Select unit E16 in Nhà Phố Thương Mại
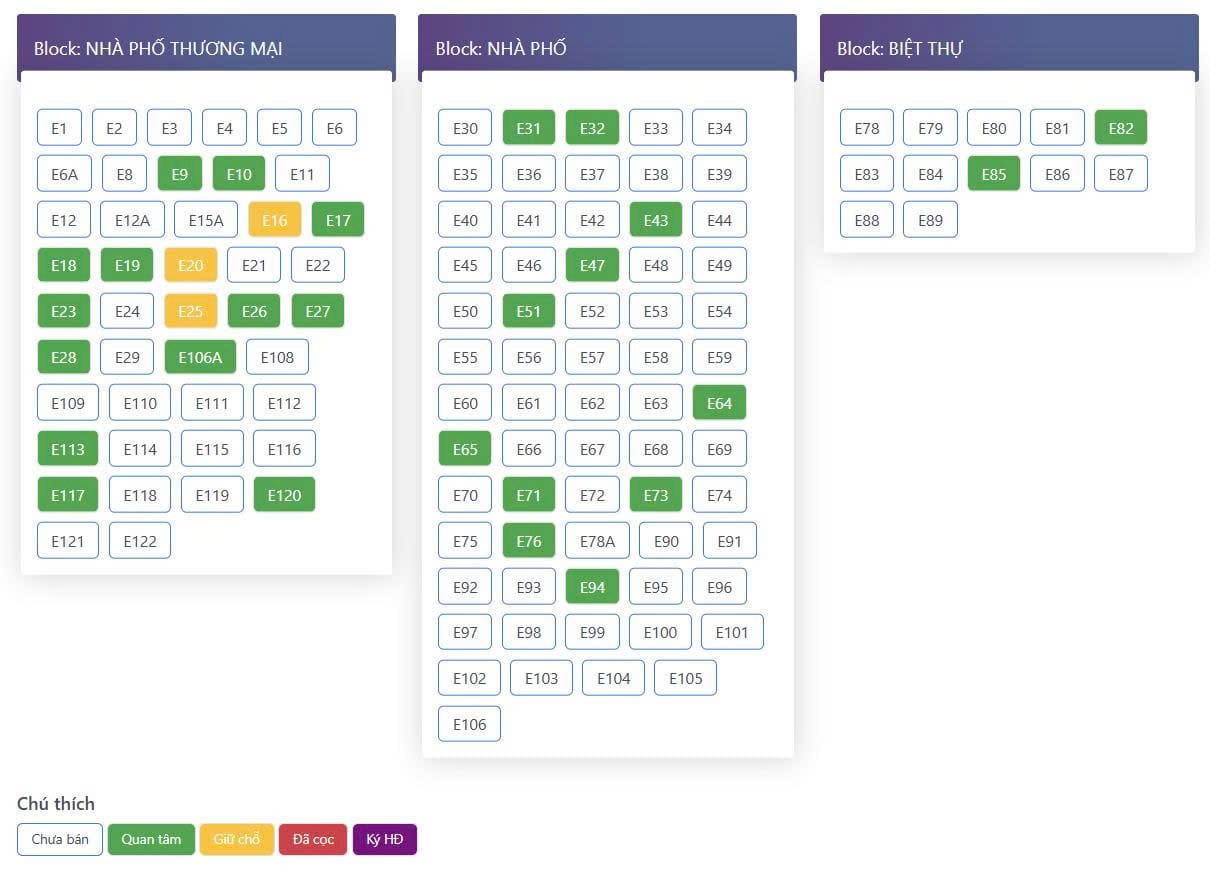 [x=274, y=220]
